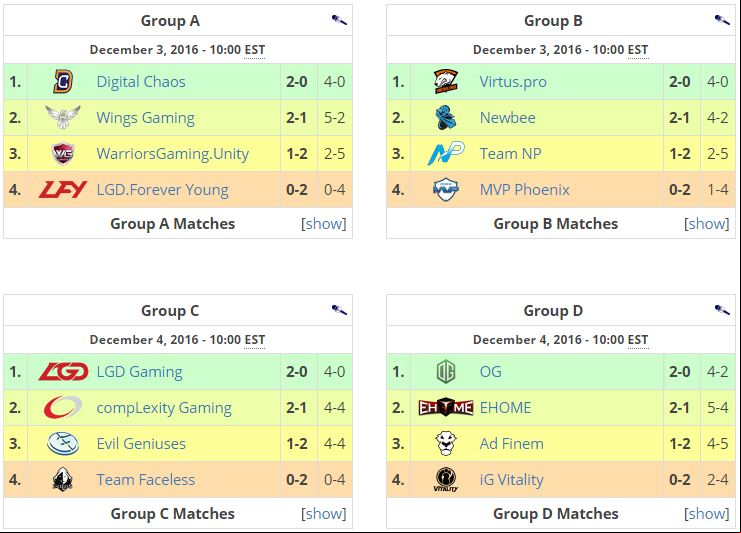Click the EHOME logo in Group D

[446, 407]
